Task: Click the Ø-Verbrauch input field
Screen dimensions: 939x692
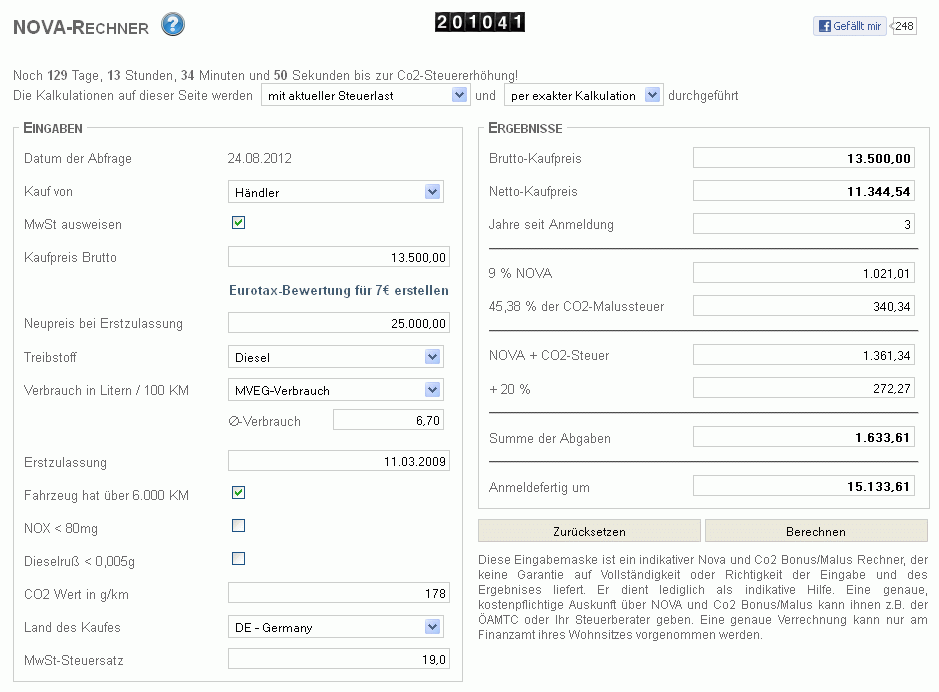Action: coord(388,420)
